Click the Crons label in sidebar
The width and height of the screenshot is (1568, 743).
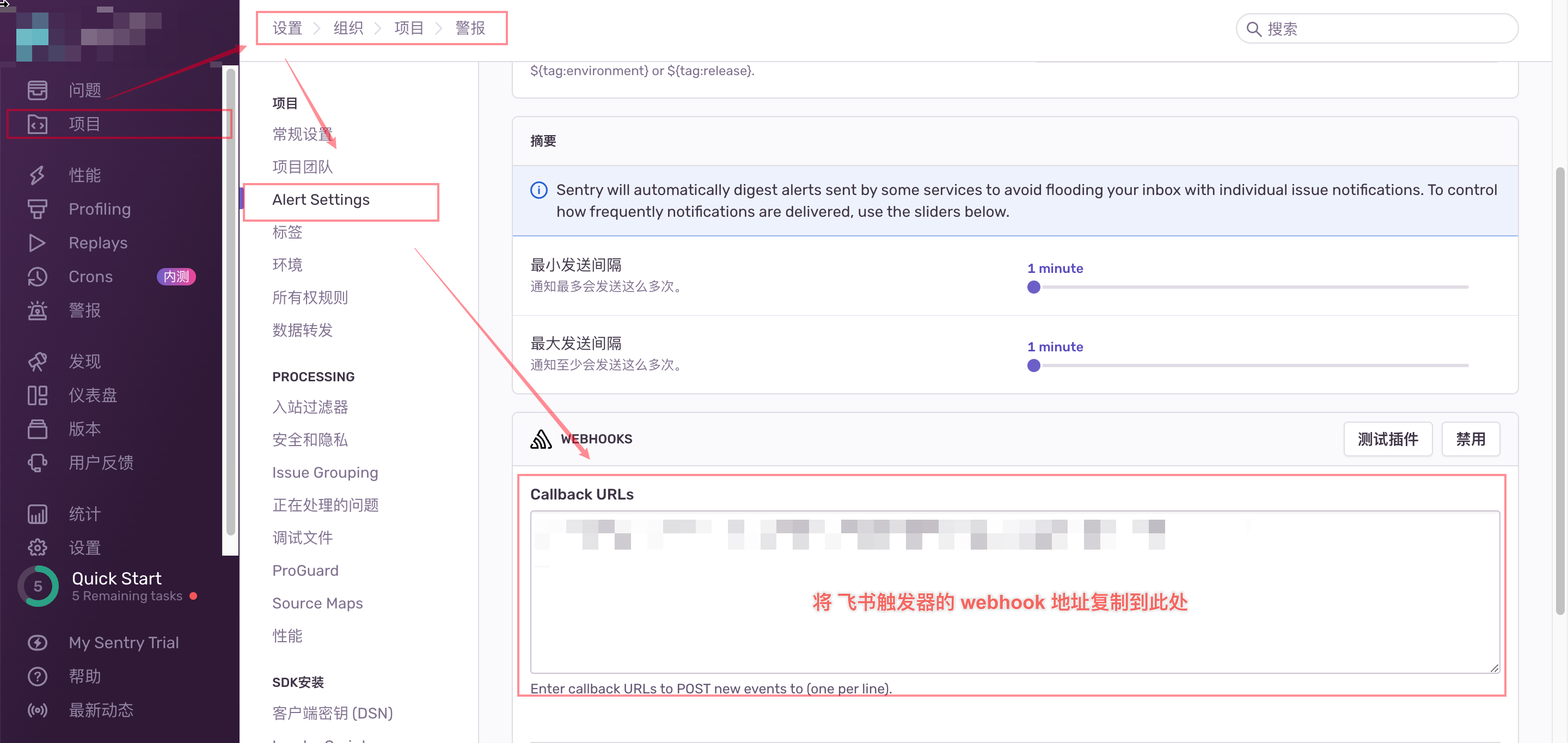pyautogui.click(x=91, y=277)
